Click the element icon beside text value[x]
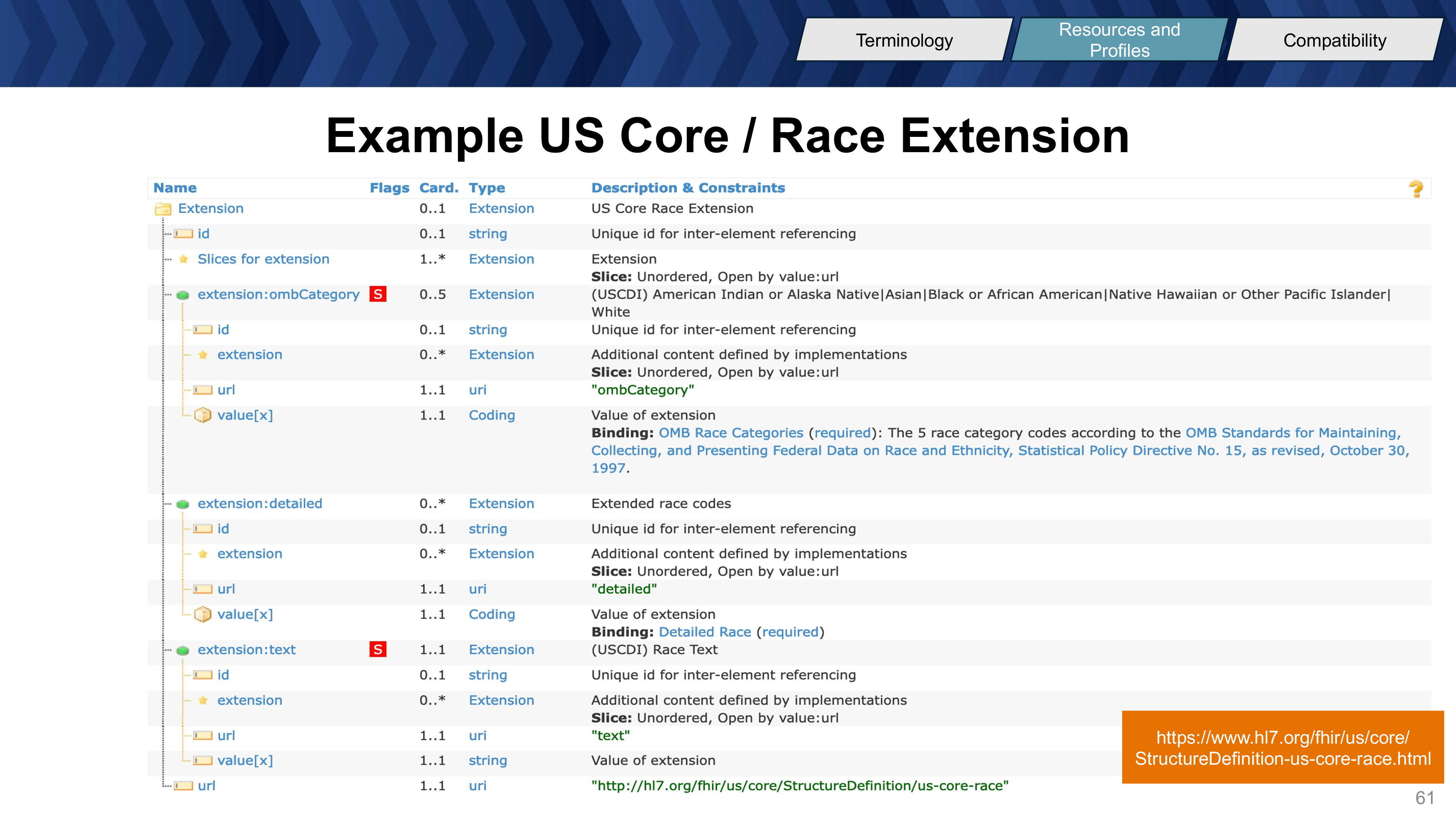1456x819 pixels. (203, 761)
